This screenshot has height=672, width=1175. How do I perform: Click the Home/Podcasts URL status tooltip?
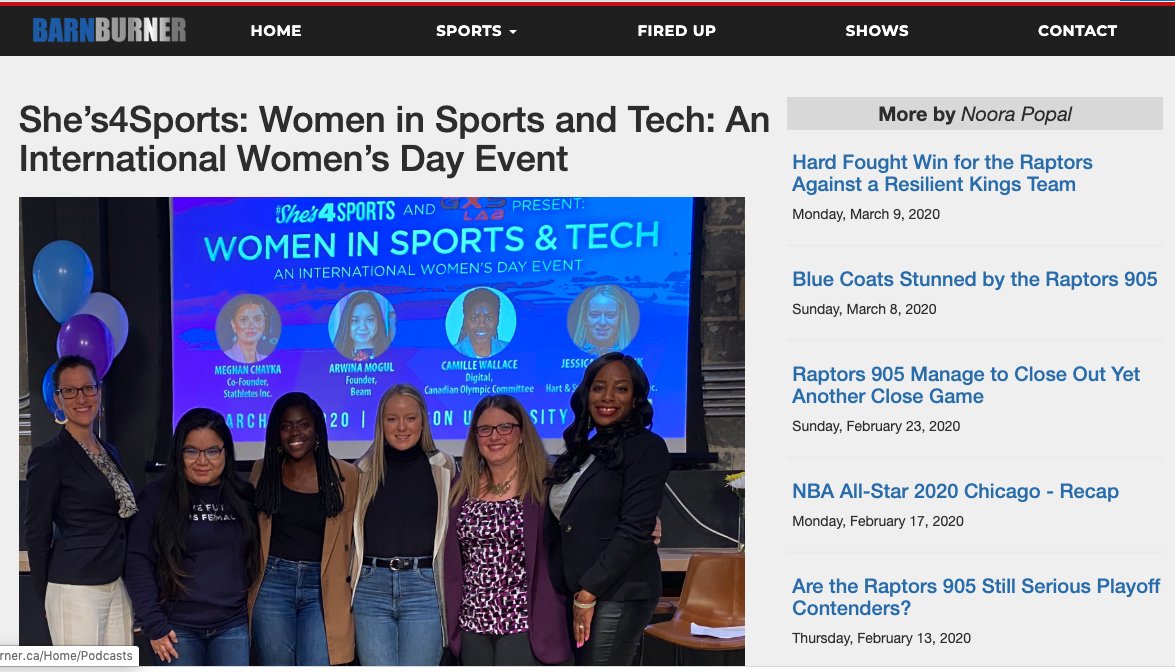[x=68, y=656]
